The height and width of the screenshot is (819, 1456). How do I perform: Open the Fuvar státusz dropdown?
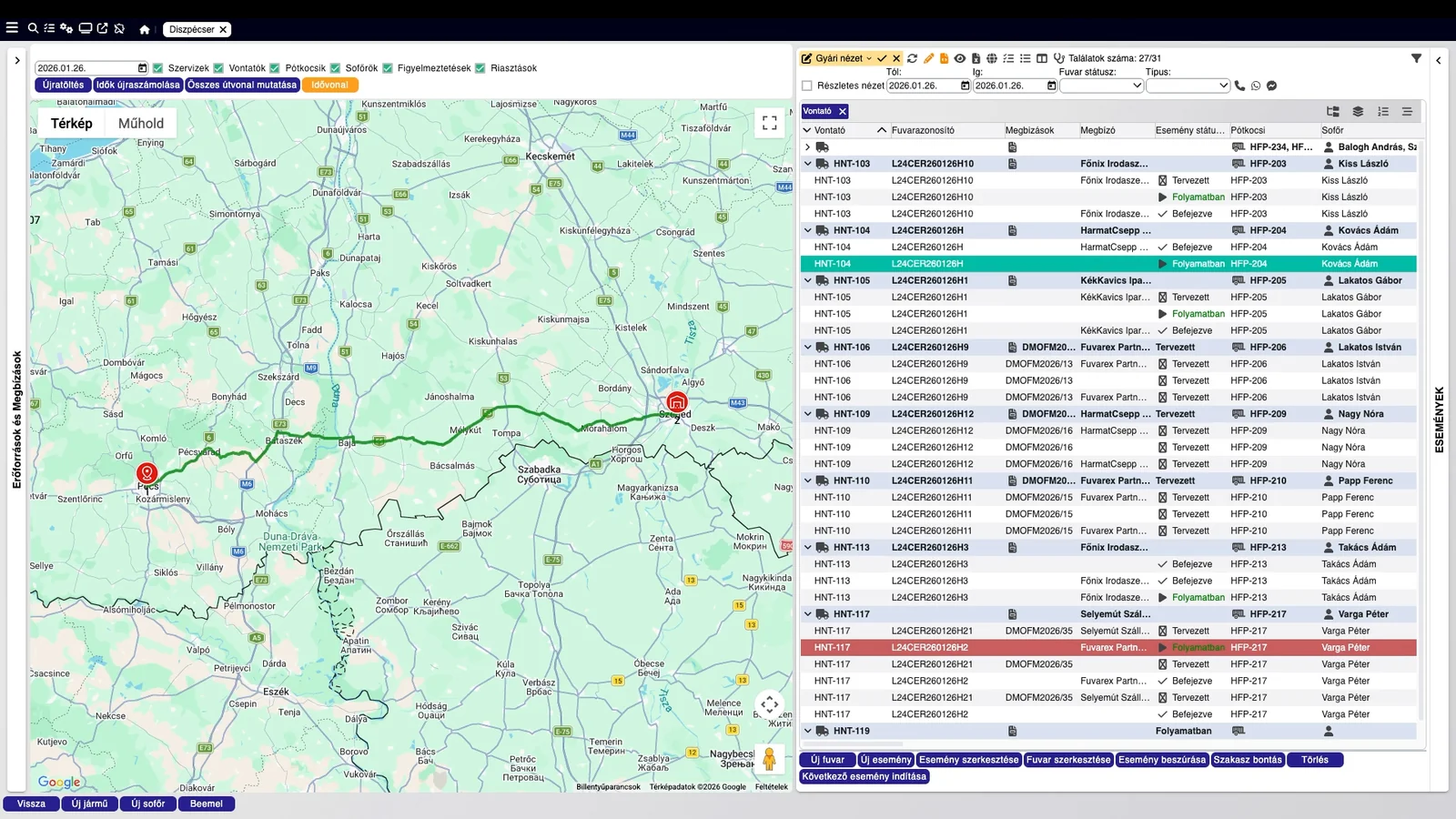coord(1101,86)
